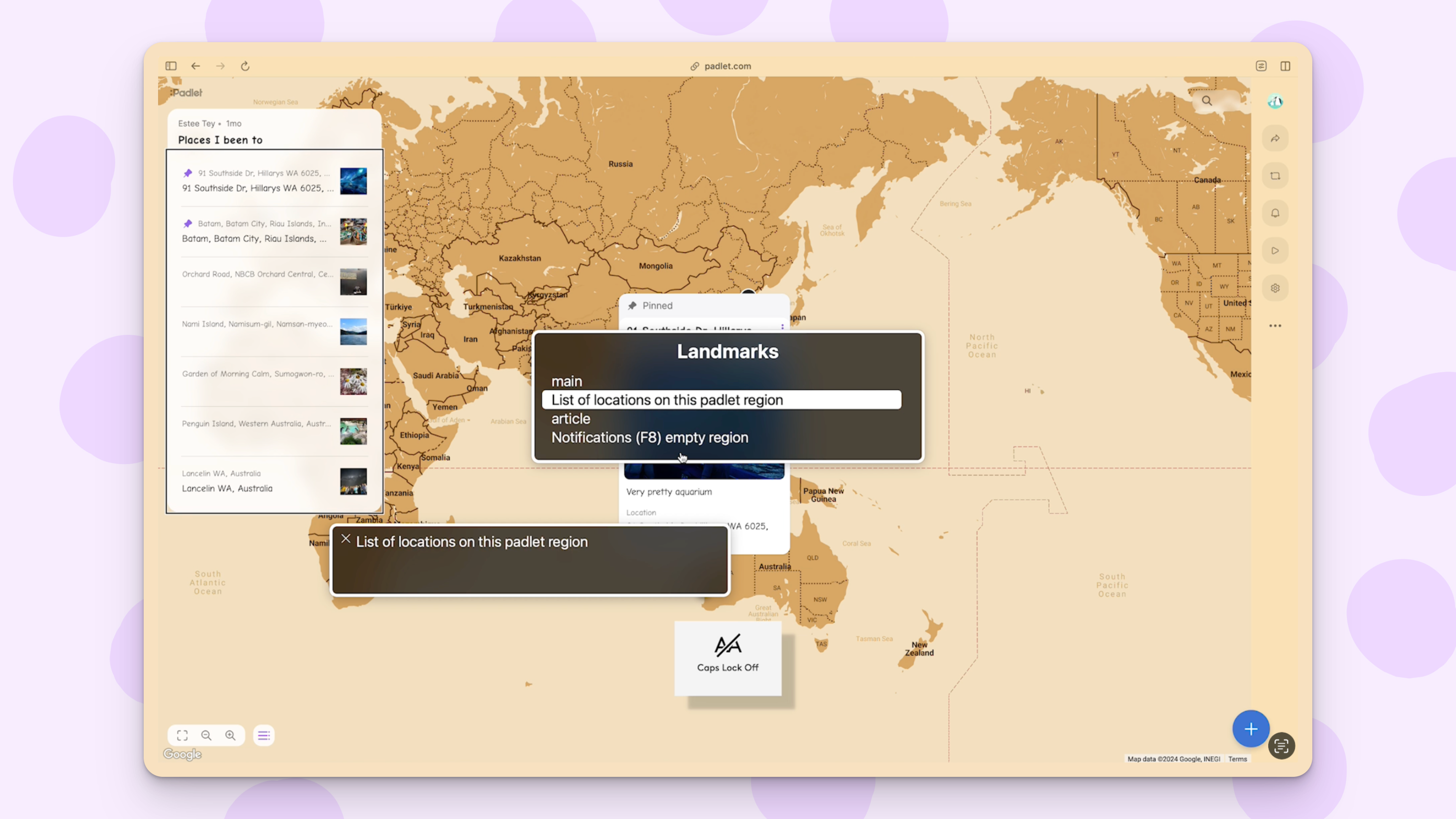Open the Batam market thumbnail
This screenshot has width=1456, height=819.
coord(353,231)
